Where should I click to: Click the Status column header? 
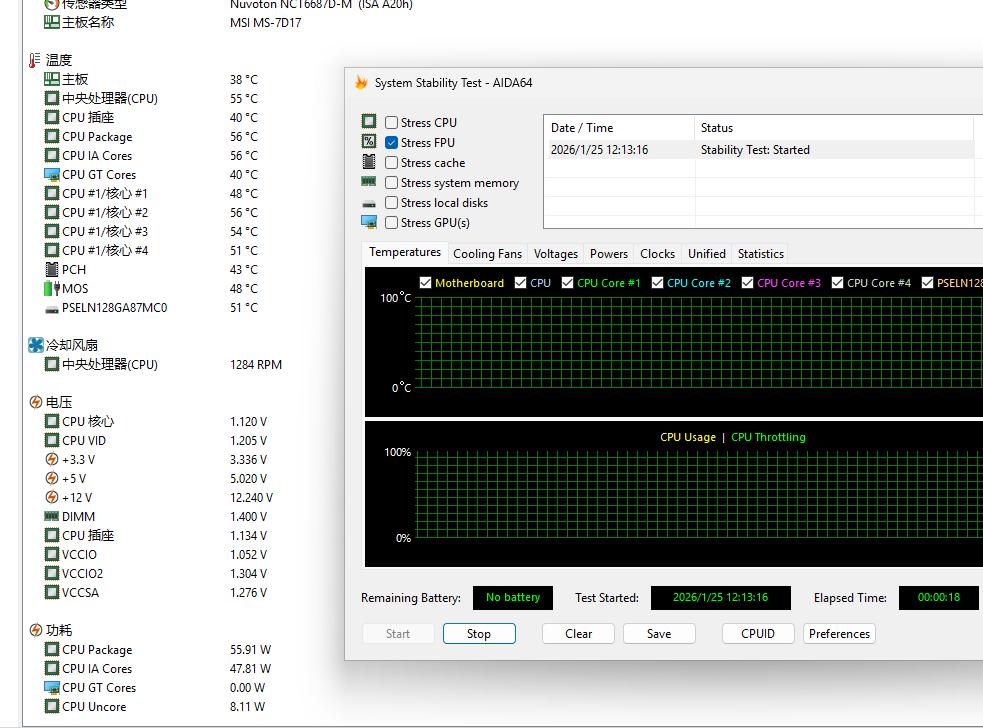pos(834,127)
